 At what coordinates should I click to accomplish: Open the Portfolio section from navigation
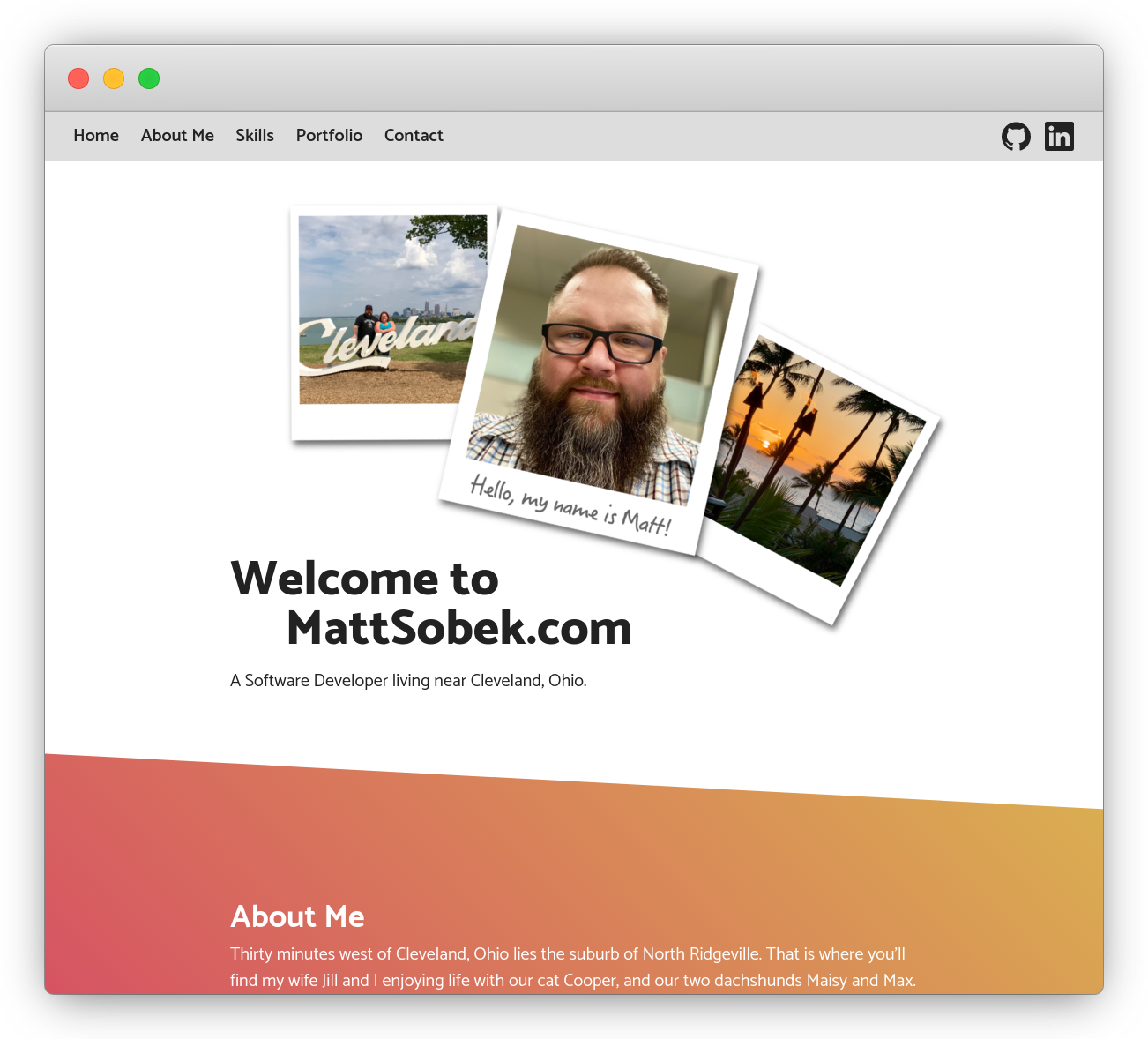tap(329, 136)
